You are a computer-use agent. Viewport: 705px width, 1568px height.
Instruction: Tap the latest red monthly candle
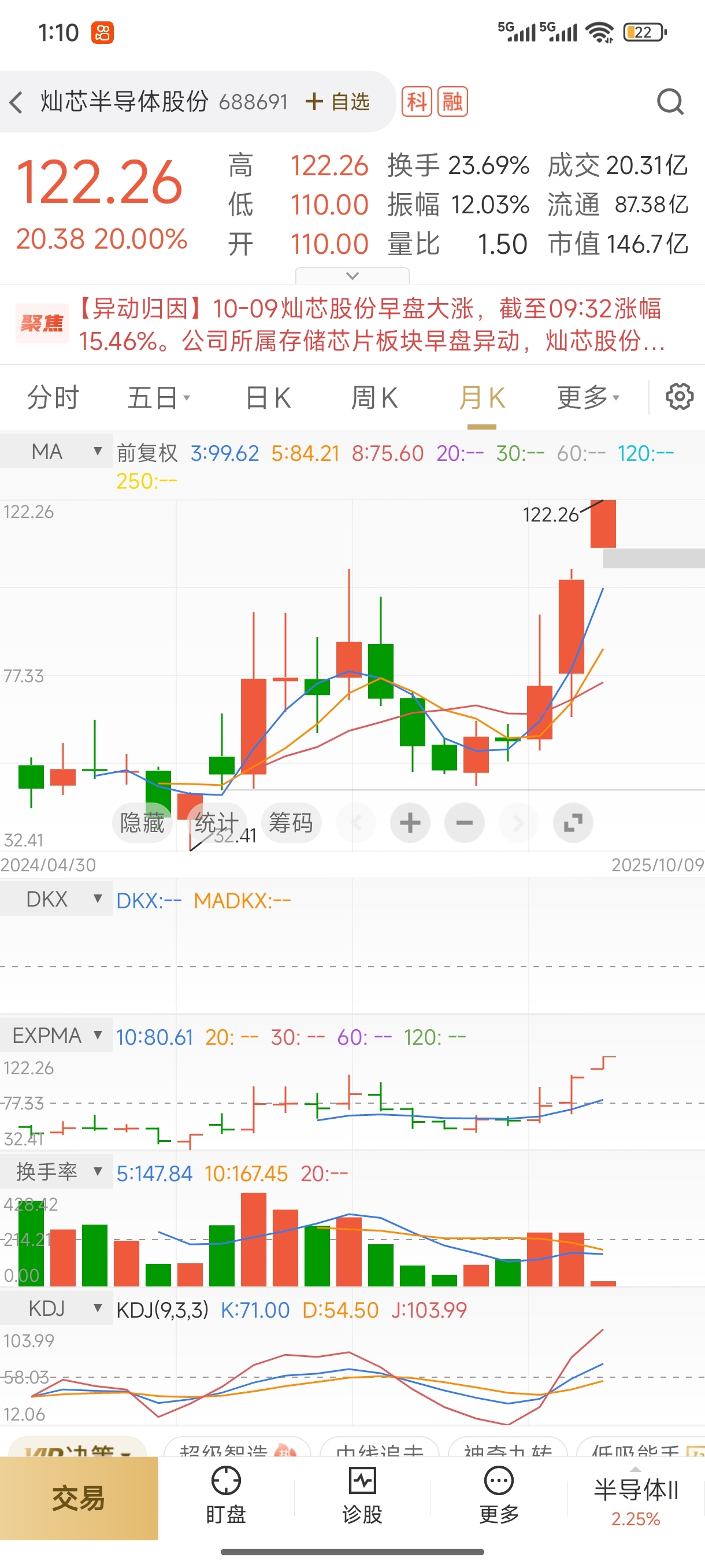tap(603, 524)
